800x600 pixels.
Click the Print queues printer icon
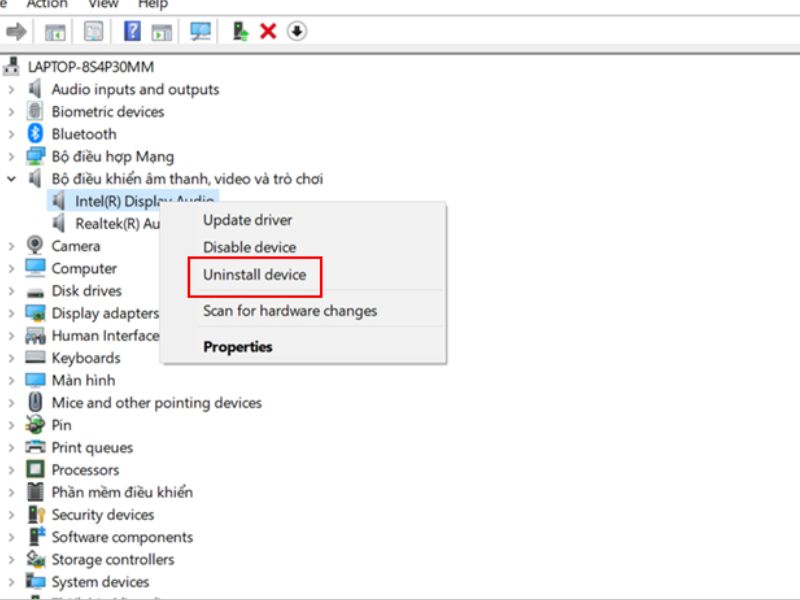(x=35, y=447)
